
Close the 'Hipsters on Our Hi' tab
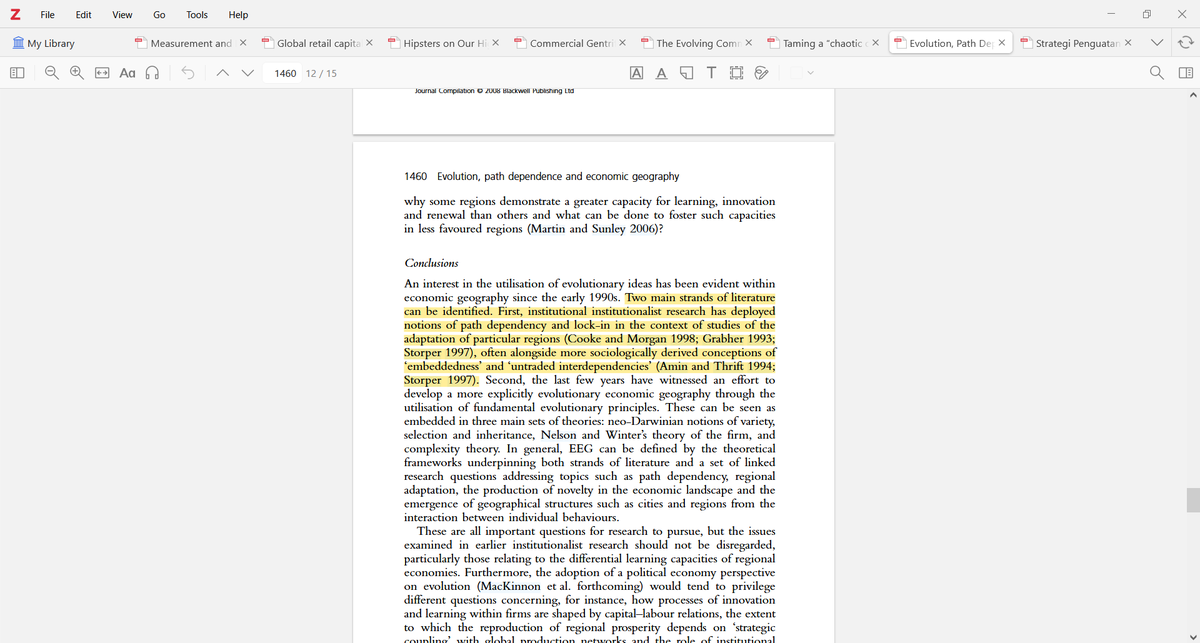(496, 43)
